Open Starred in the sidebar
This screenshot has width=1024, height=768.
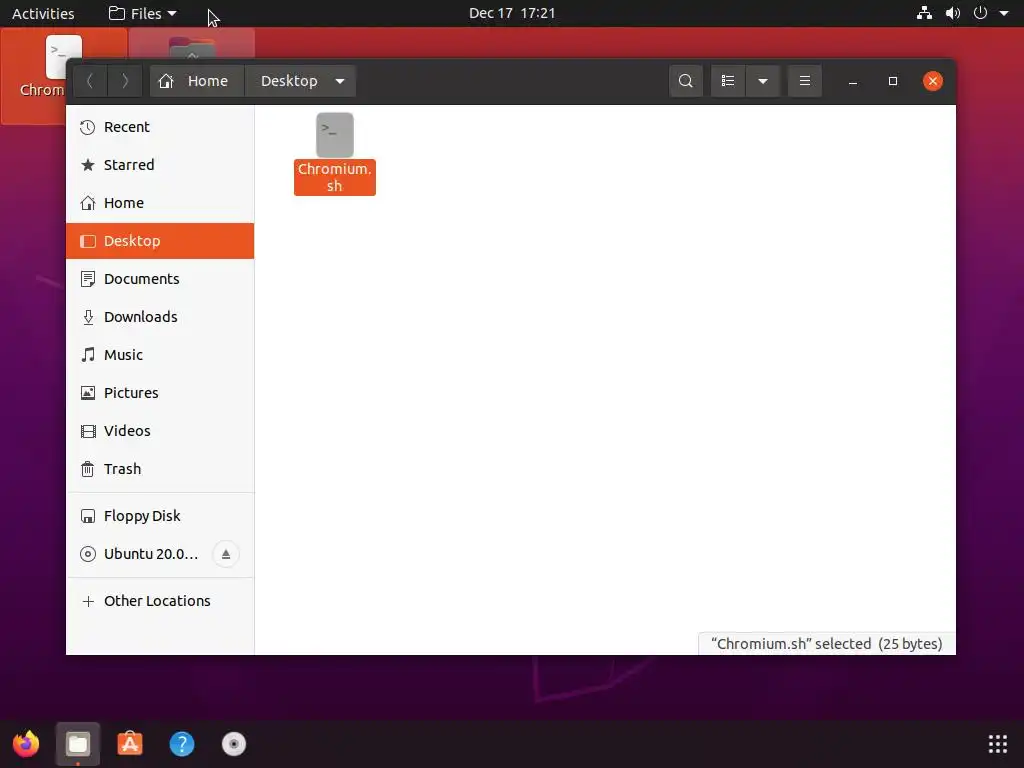tap(160, 165)
